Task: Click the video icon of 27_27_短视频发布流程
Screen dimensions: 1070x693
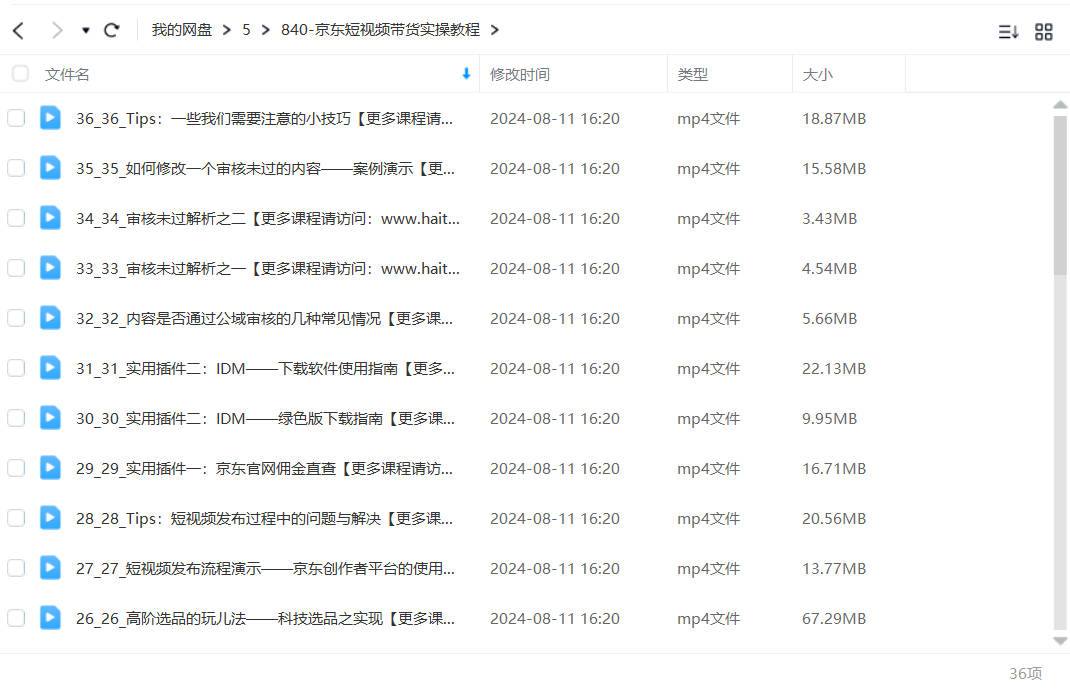Action: [x=50, y=567]
